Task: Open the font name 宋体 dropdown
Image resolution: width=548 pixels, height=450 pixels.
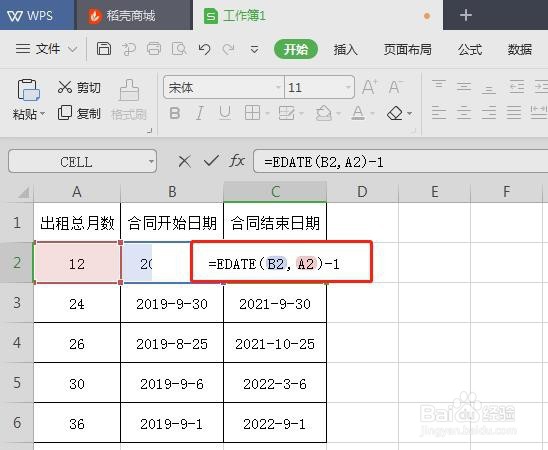Action: 278,87
